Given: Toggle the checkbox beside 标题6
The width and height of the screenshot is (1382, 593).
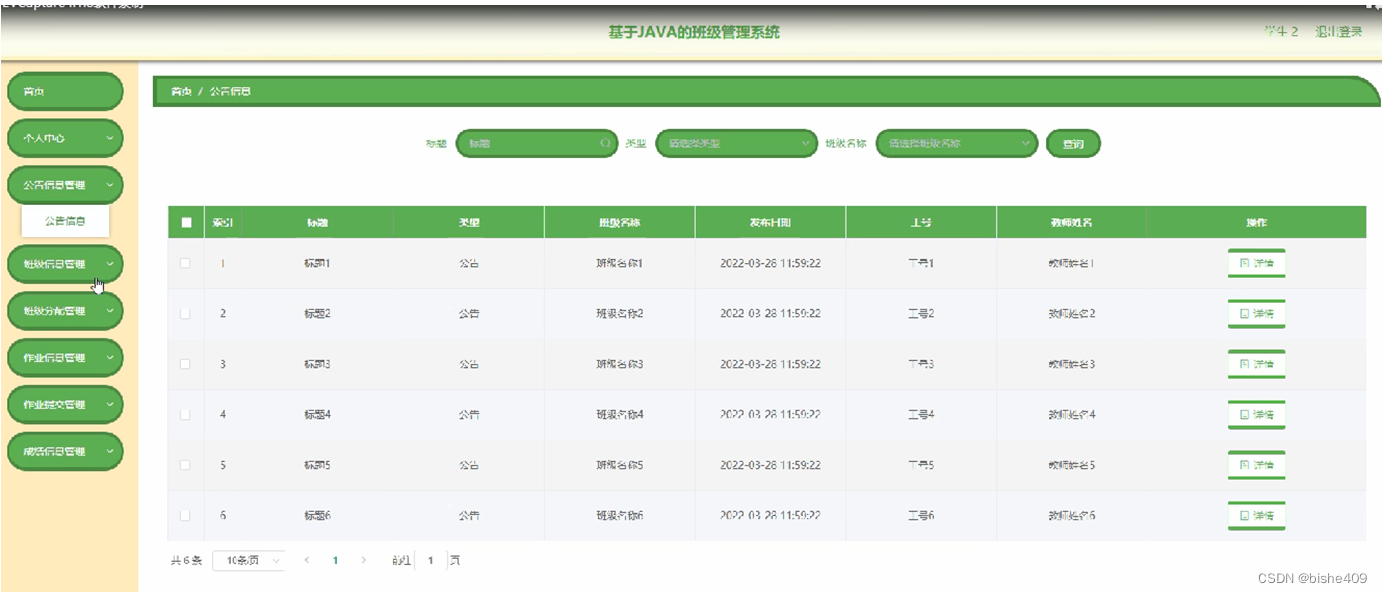Looking at the screenshot, I should click(185, 515).
